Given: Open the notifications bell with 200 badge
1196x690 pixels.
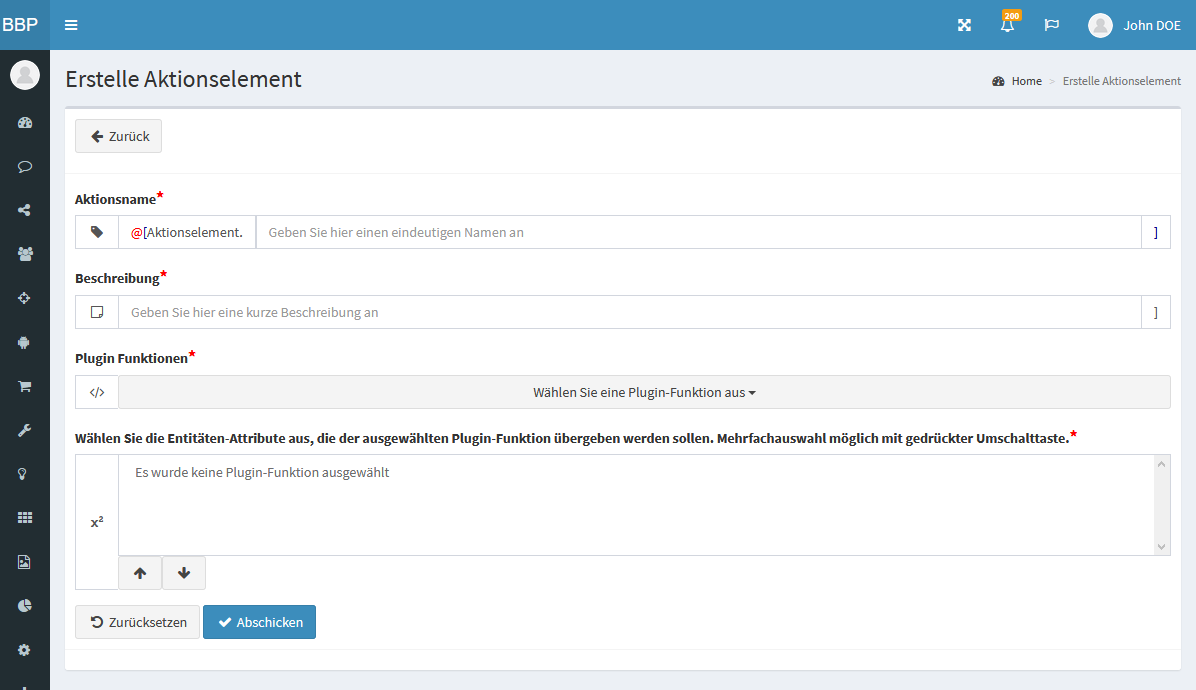Looking at the screenshot, I should (x=1007, y=25).
